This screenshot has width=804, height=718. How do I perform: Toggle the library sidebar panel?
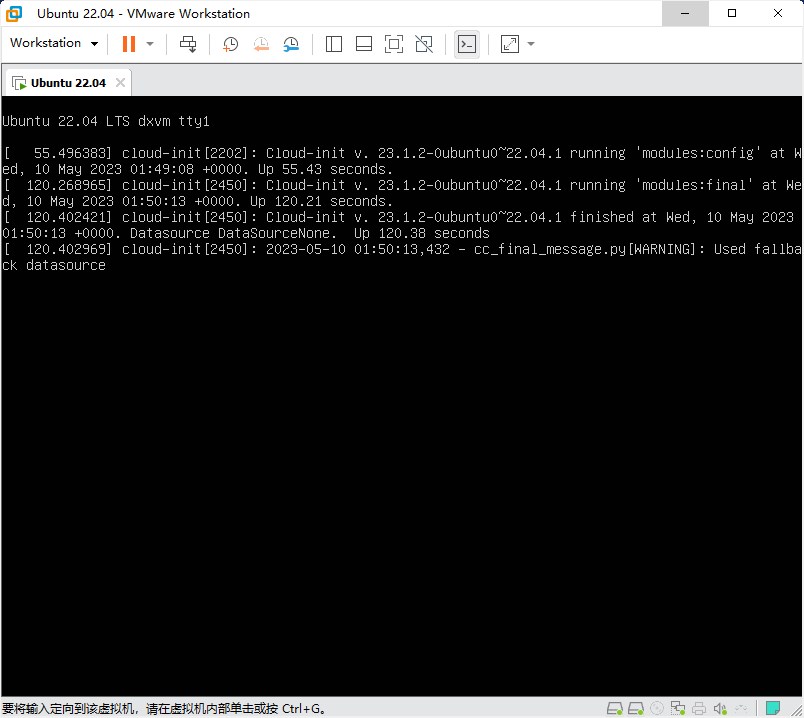[x=334, y=44]
